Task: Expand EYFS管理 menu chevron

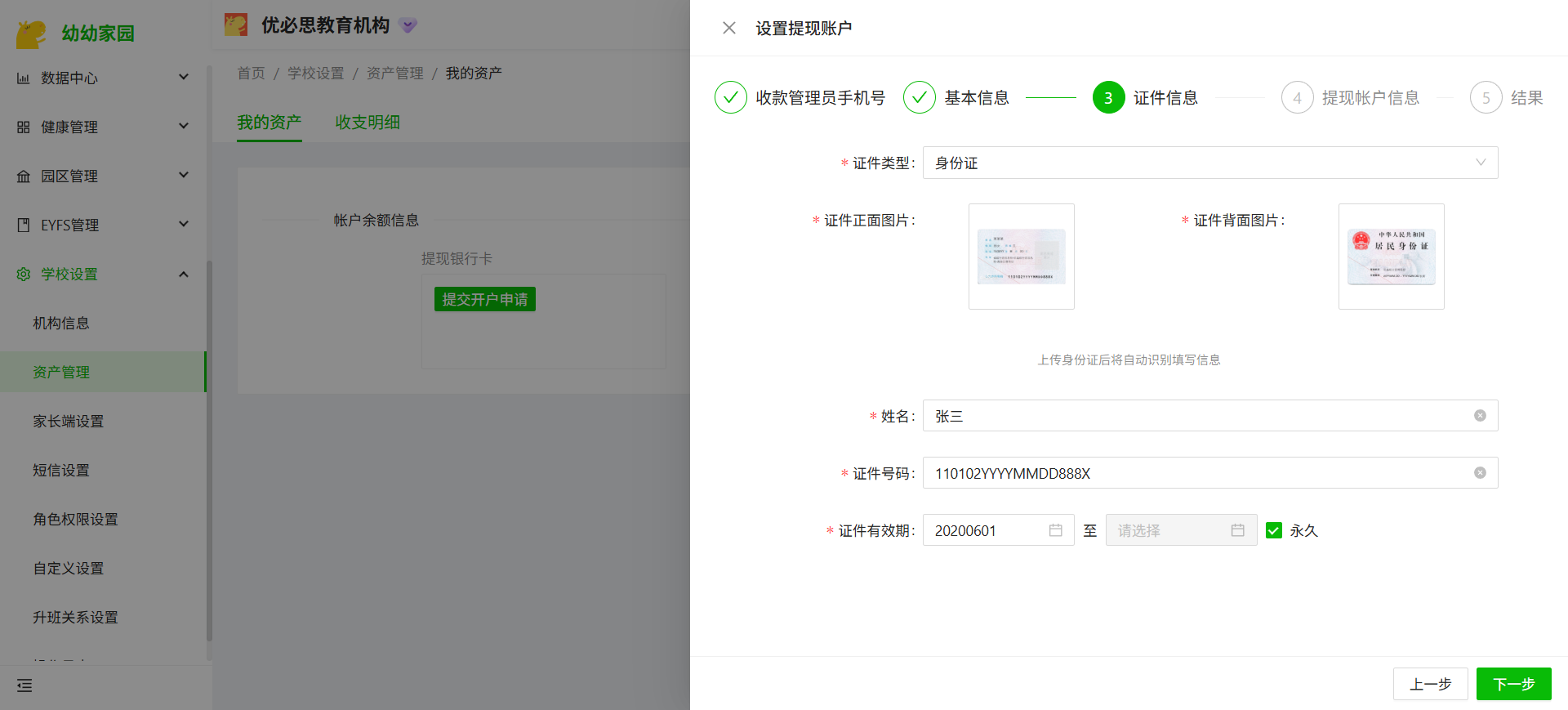Action: 184,224
